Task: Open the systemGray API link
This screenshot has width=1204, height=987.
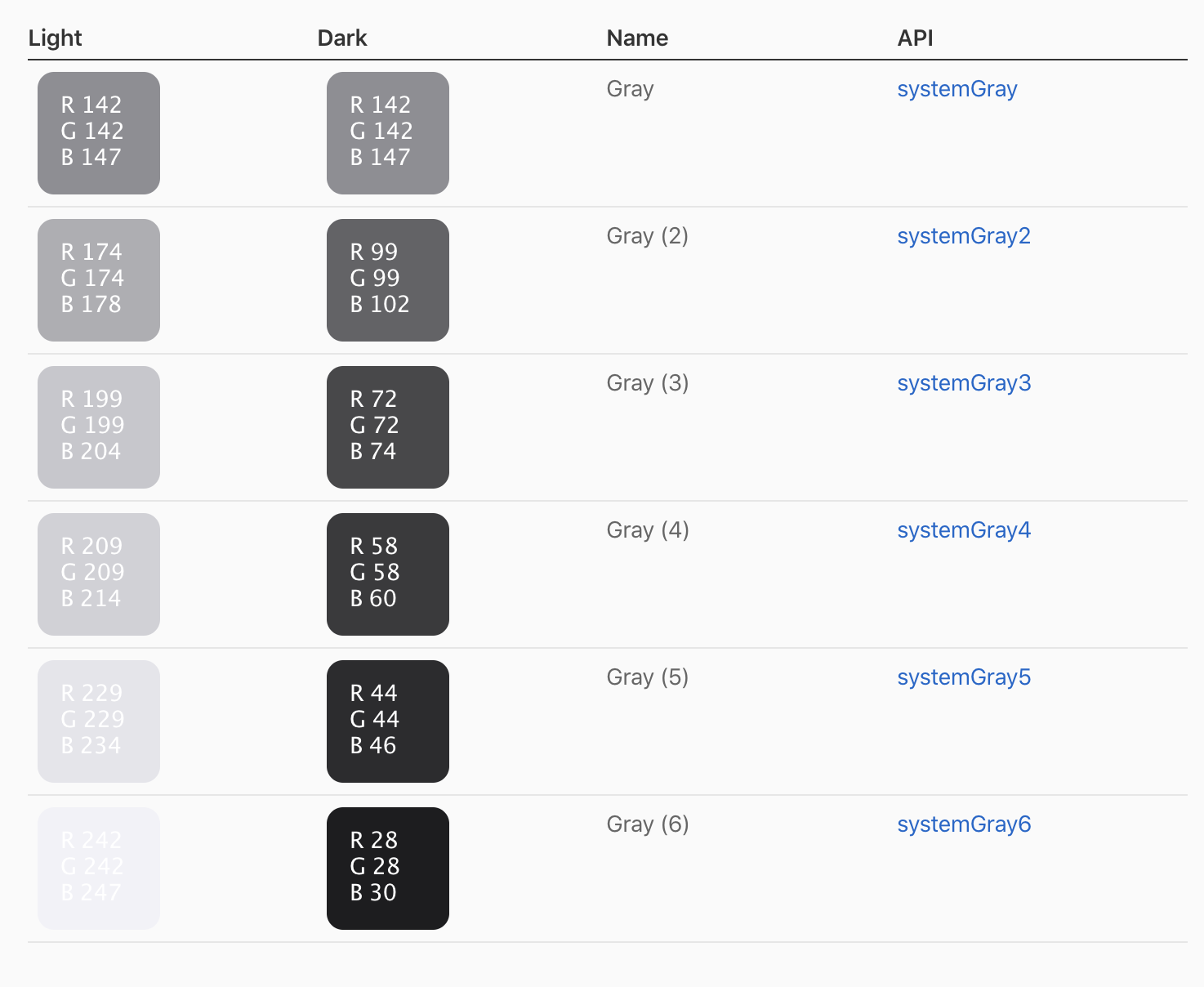Action: [957, 89]
